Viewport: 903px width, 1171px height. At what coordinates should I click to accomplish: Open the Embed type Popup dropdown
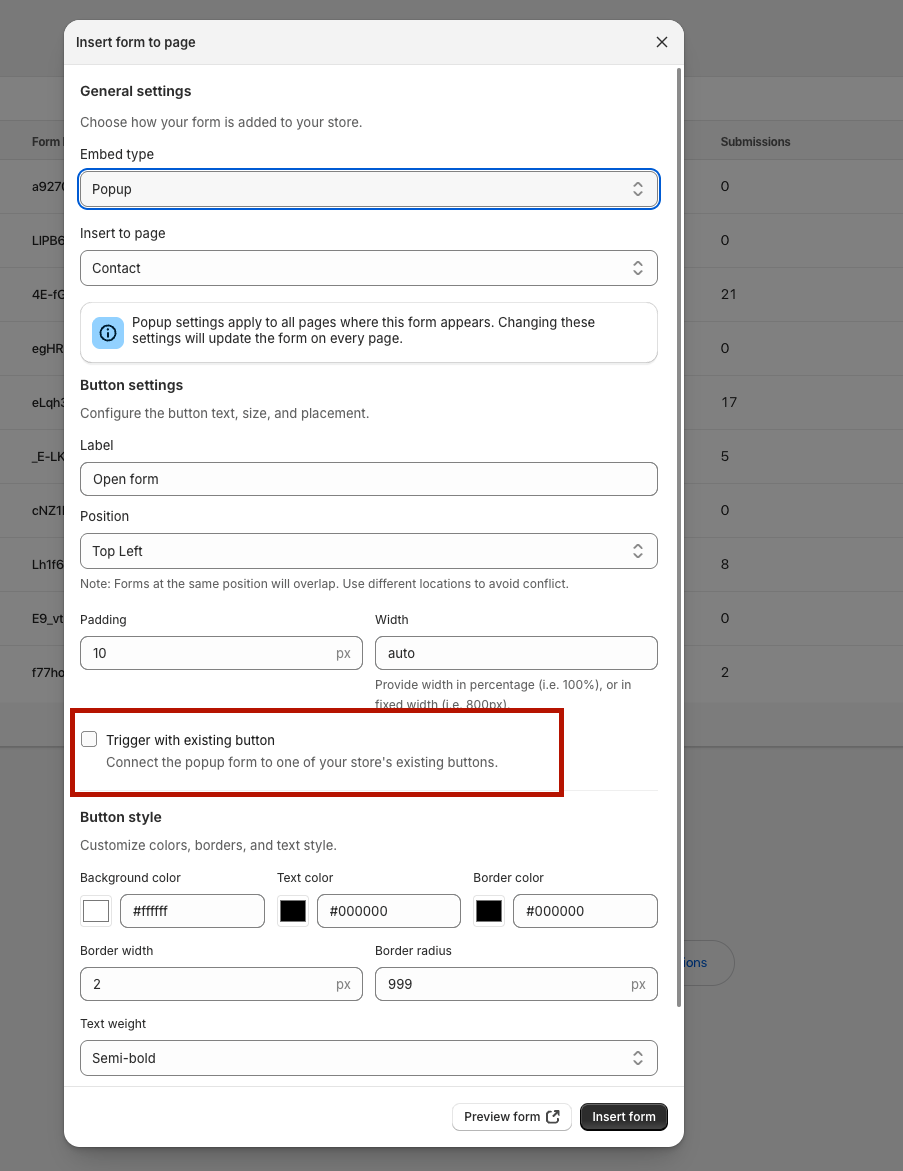tap(369, 189)
